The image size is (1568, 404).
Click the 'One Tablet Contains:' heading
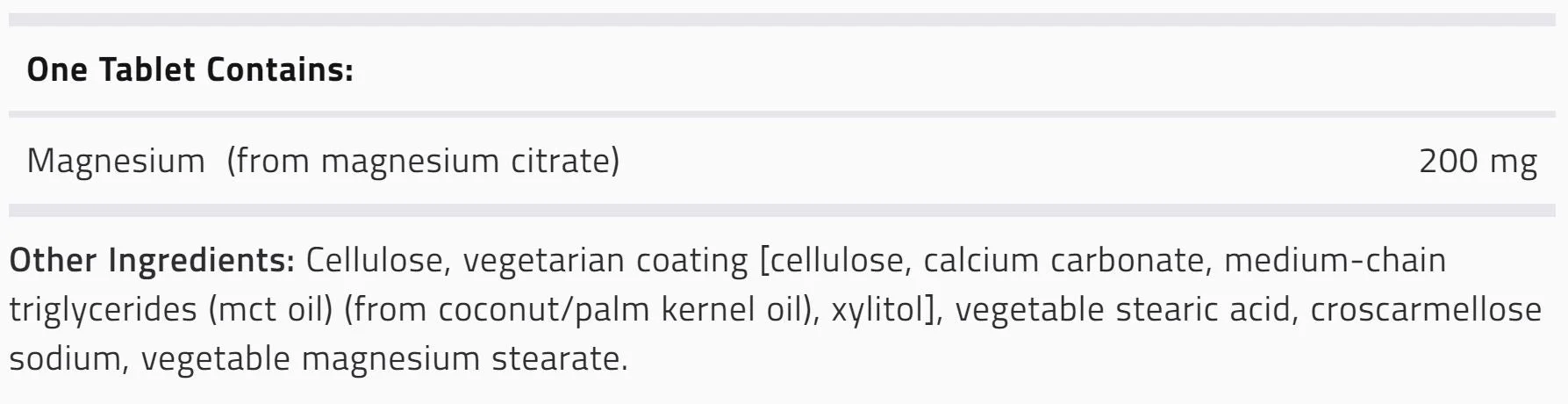point(190,69)
